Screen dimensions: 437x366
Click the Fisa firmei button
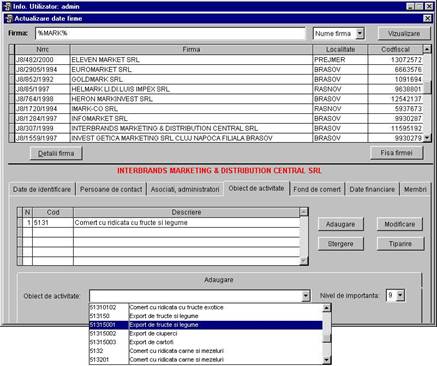397,153
